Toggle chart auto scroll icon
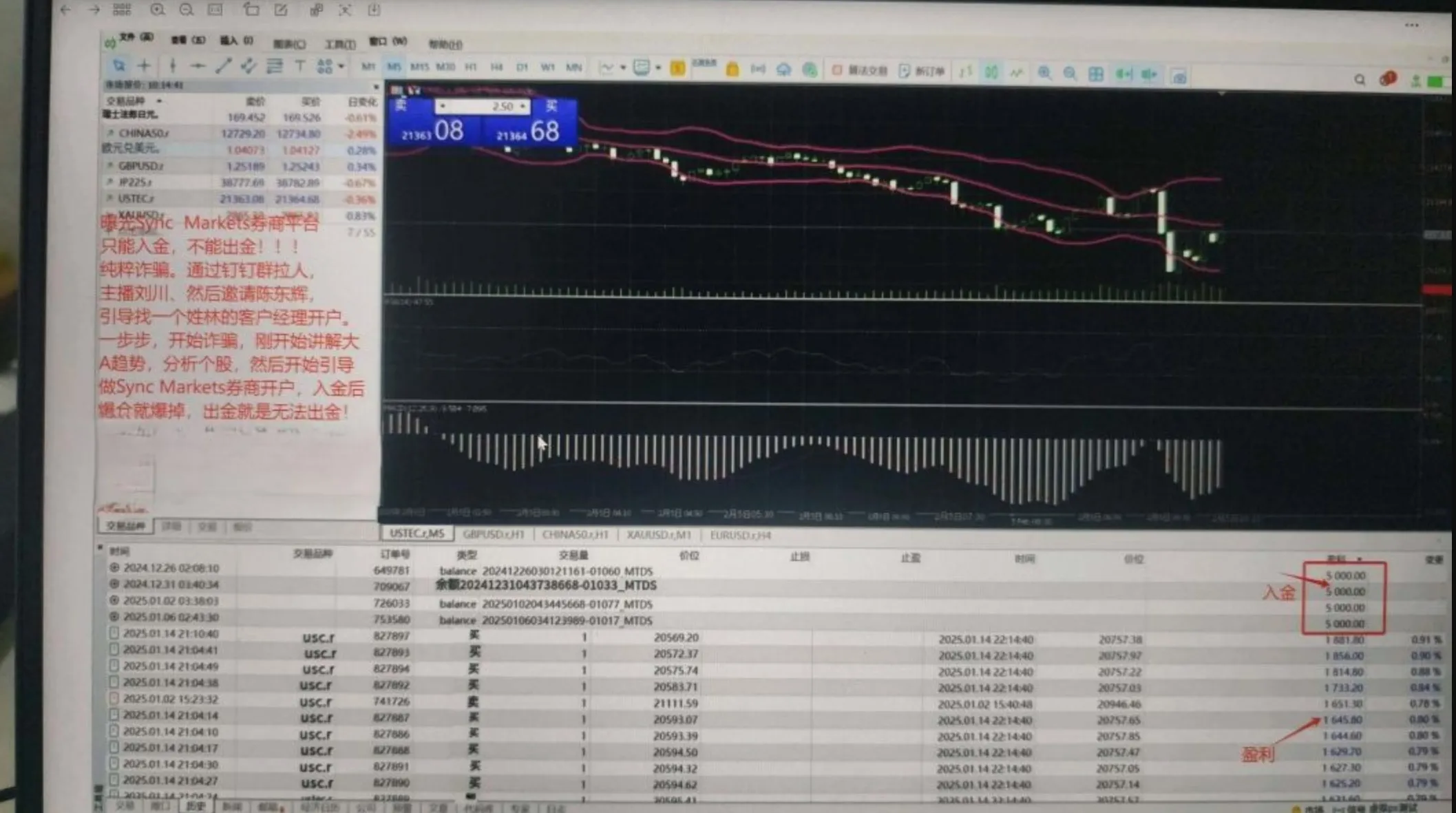1456x813 pixels. (1124, 74)
